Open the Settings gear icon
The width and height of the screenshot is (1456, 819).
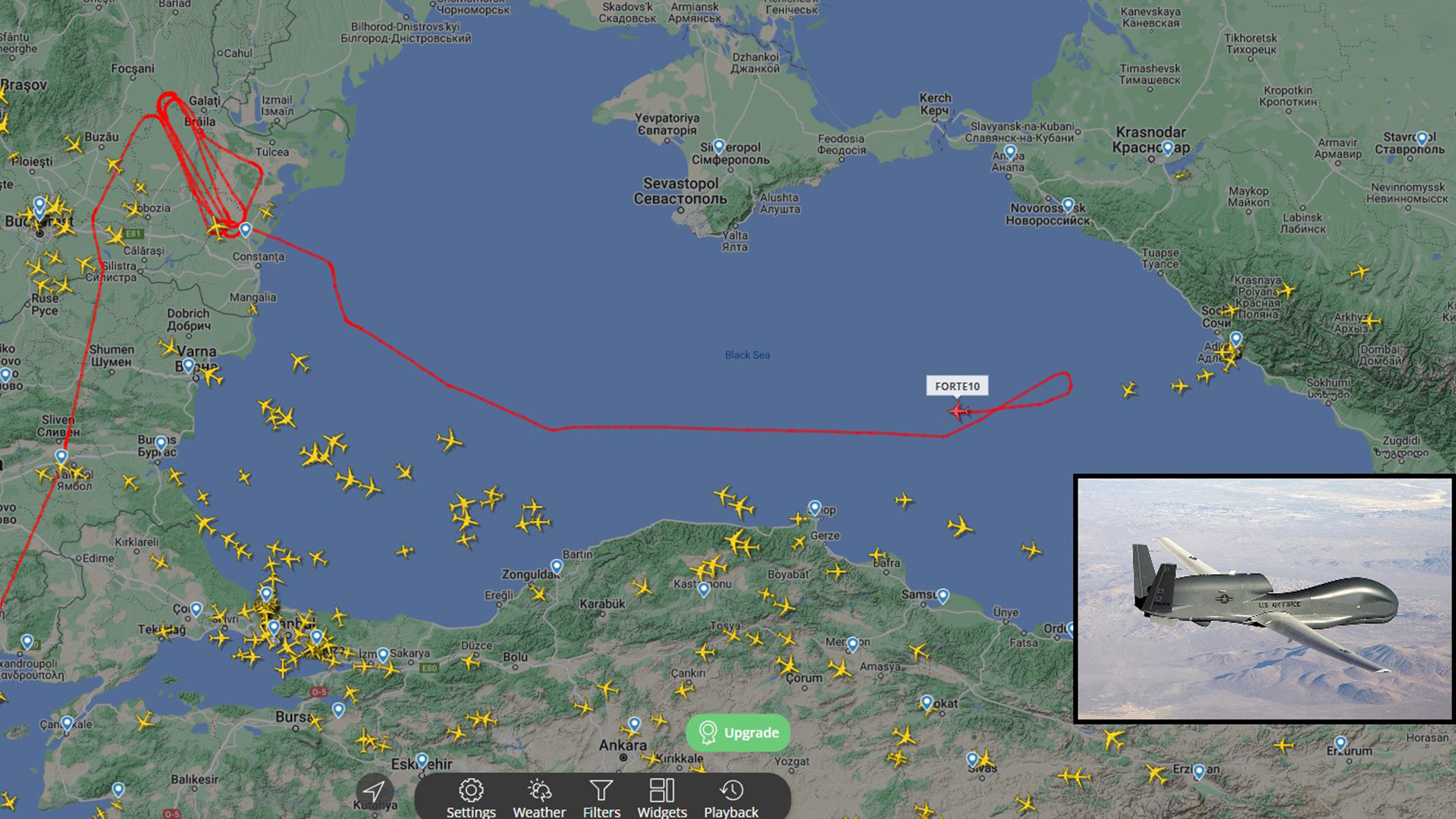471,791
